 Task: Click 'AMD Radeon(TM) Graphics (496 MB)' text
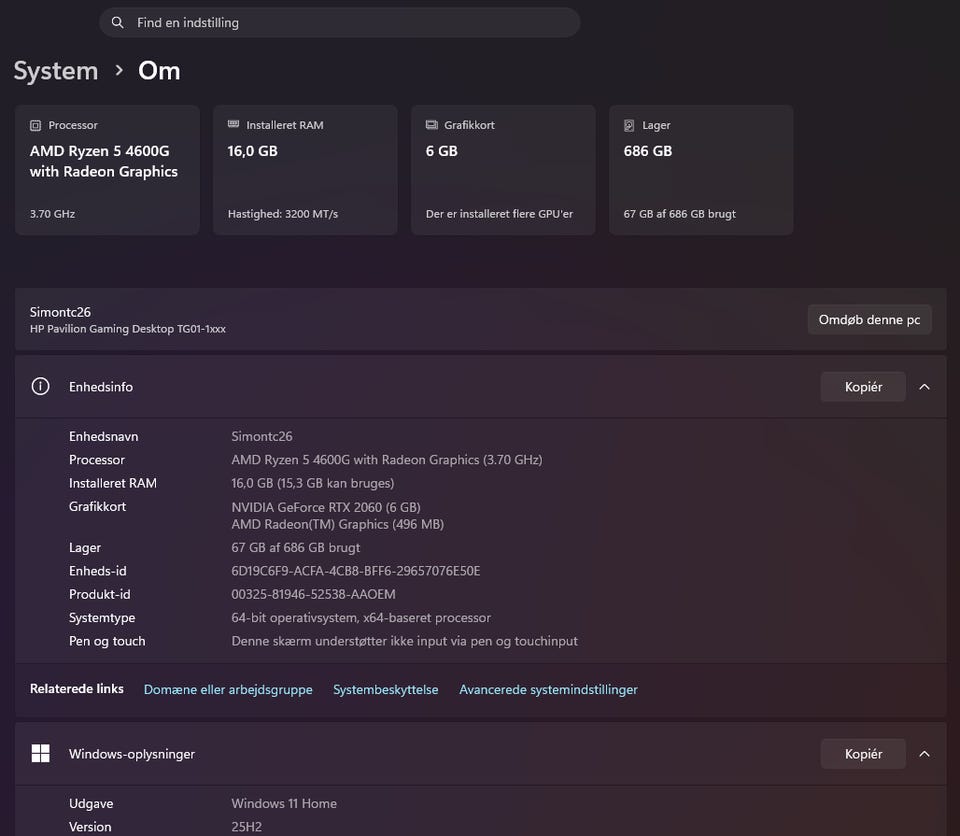337,524
